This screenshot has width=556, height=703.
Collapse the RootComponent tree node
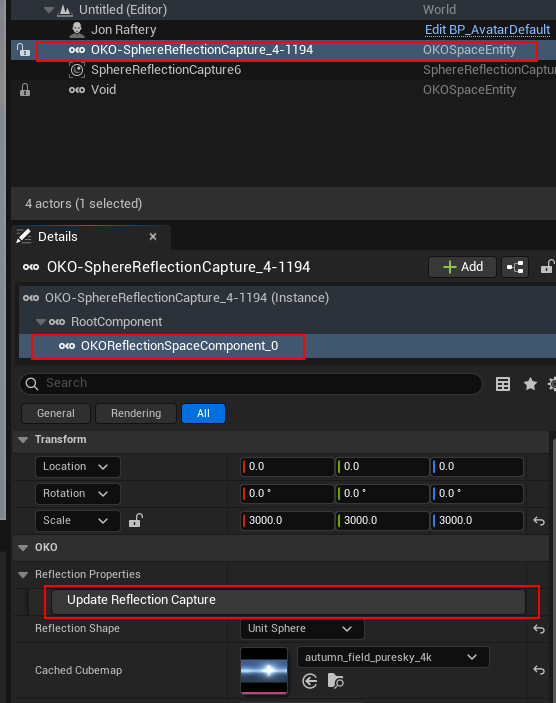pos(41,322)
